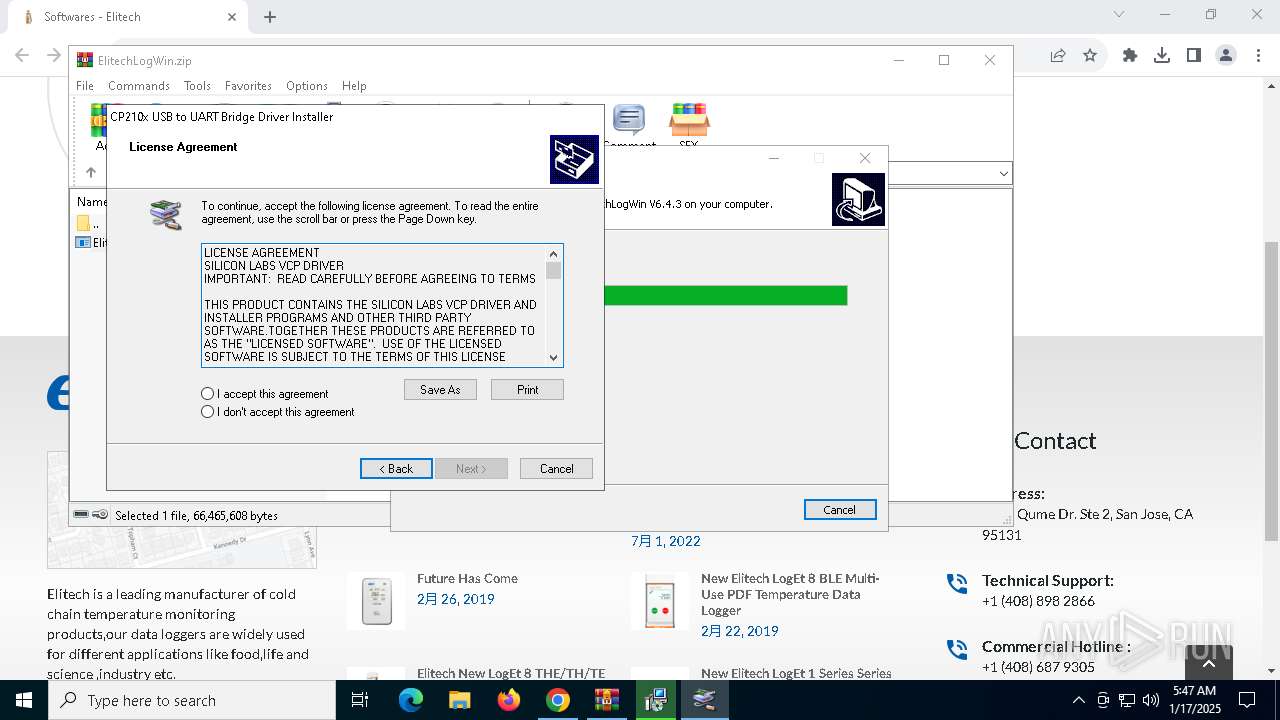The image size is (1280, 720).
Task: Open Chrome downloads icon
Action: coord(1162,56)
